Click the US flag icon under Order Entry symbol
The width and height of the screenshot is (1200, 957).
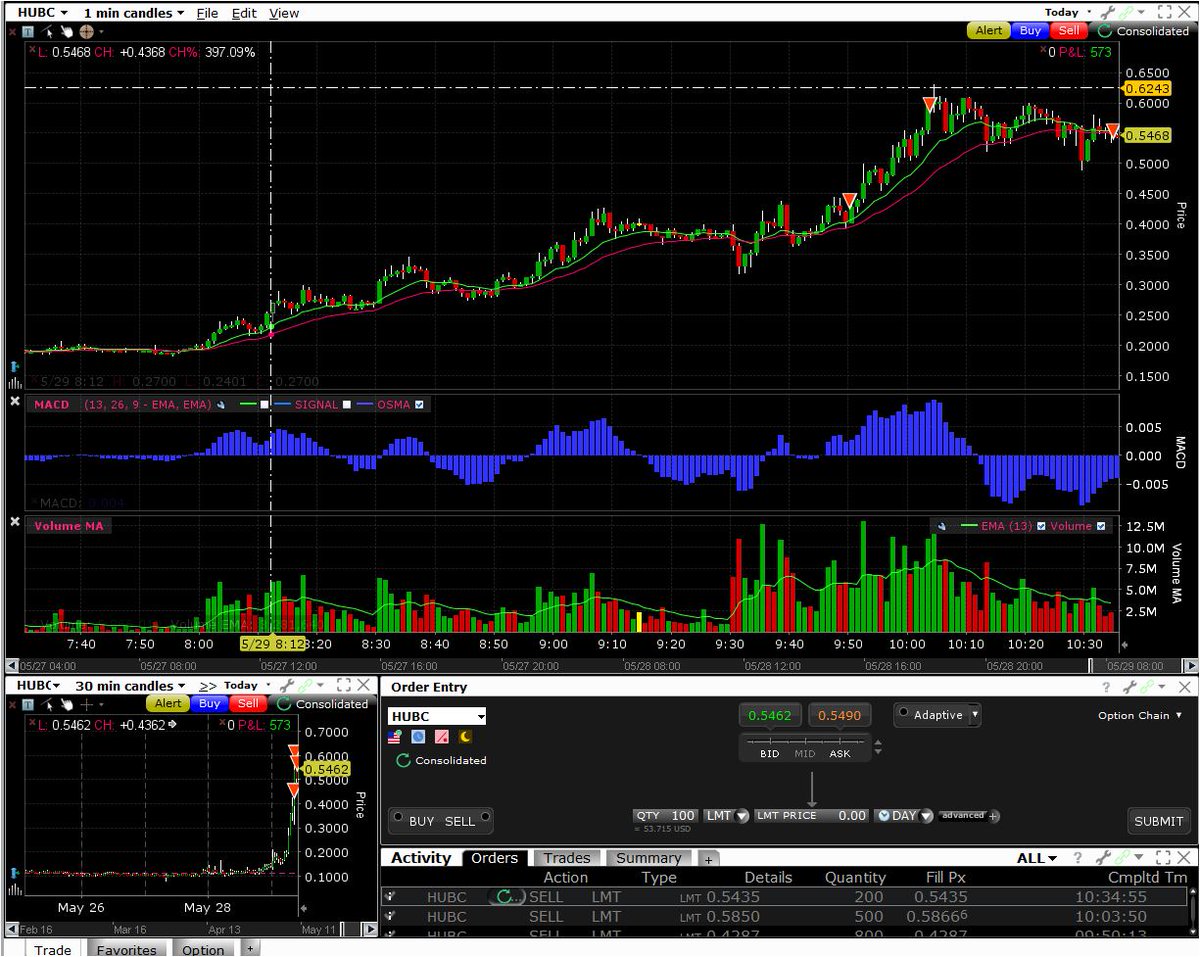[x=396, y=737]
